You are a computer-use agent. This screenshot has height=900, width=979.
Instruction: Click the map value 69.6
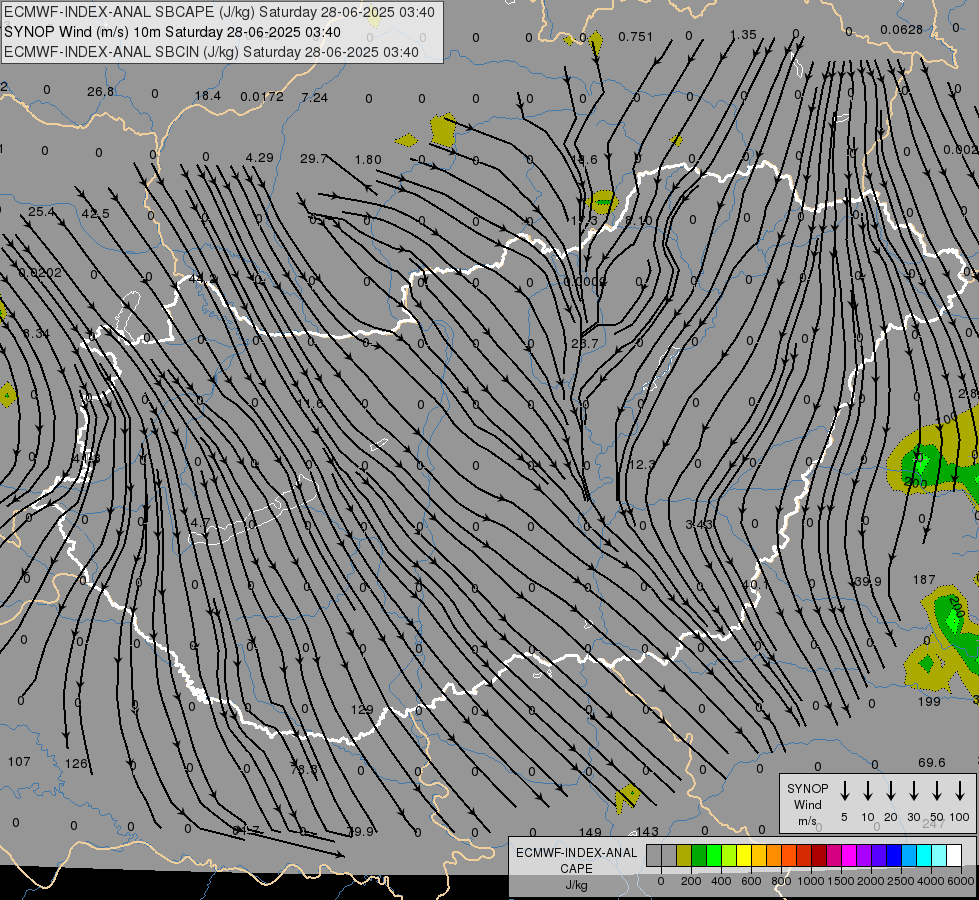932,763
